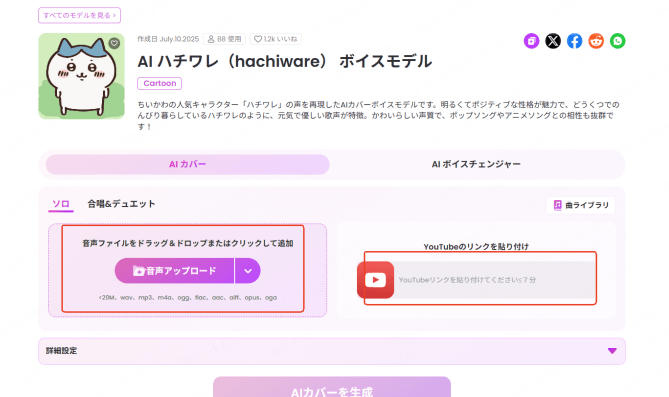669x397 pixels.
Task: Switch to the AI カバー tab
Action: coord(187,164)
